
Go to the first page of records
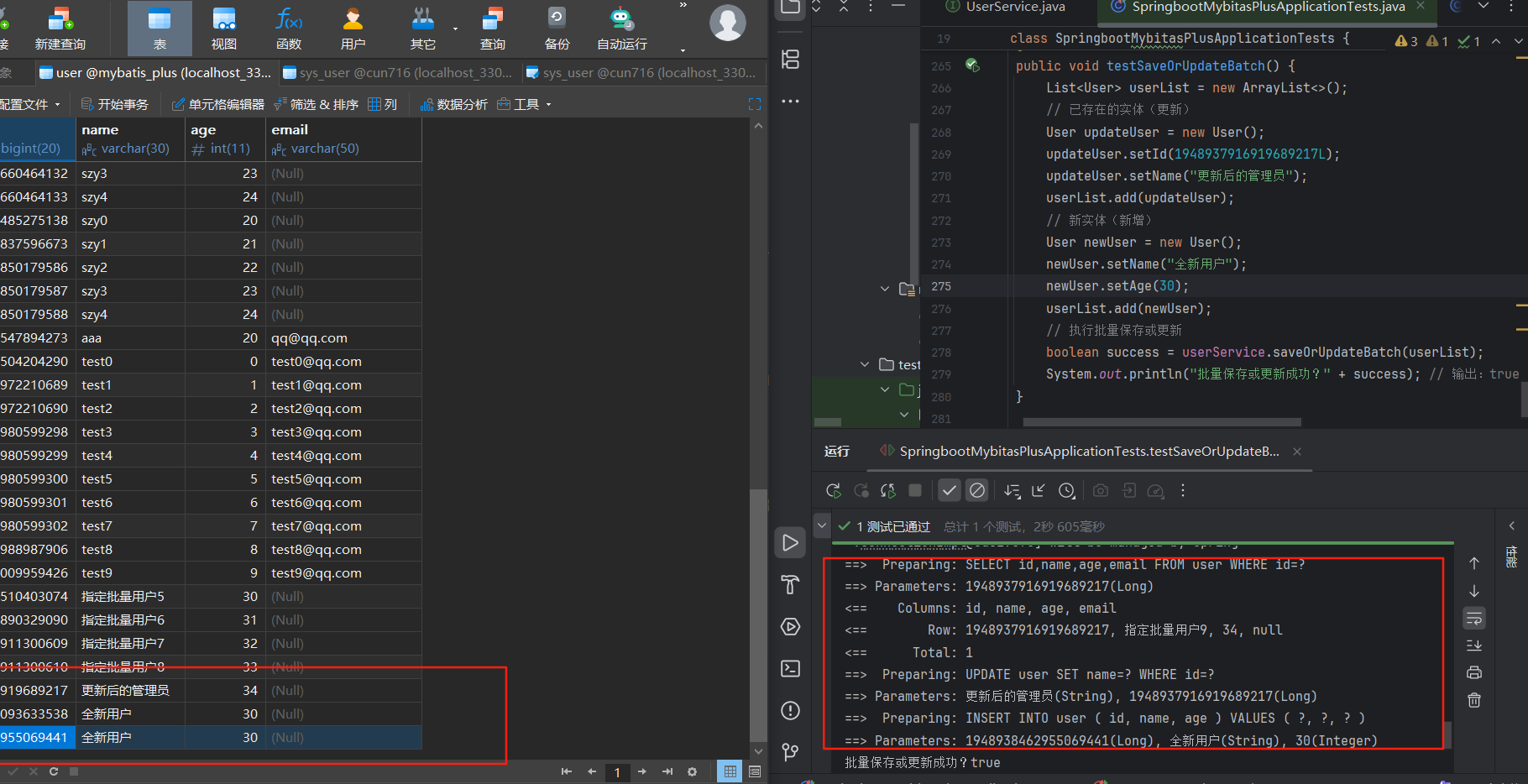[x=567, y=771]
